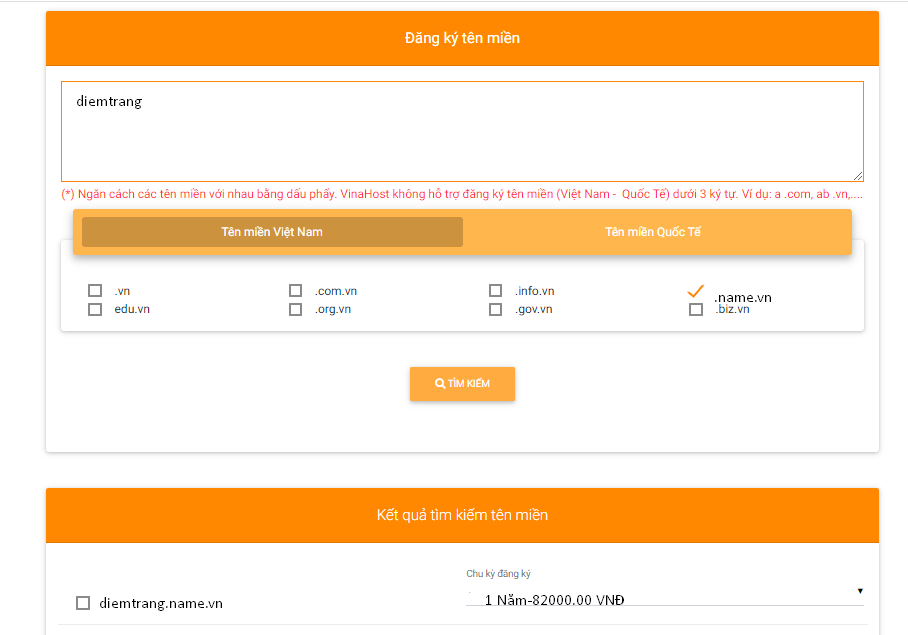The image size is (908, 635).
Task: Tick the .org.vn domain option
Action: [295, 309]
